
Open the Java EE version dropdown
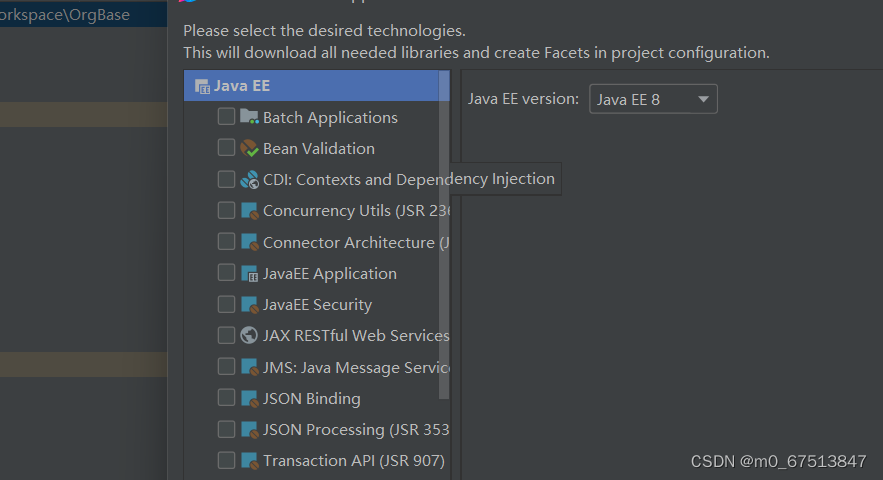pos(653,99)
